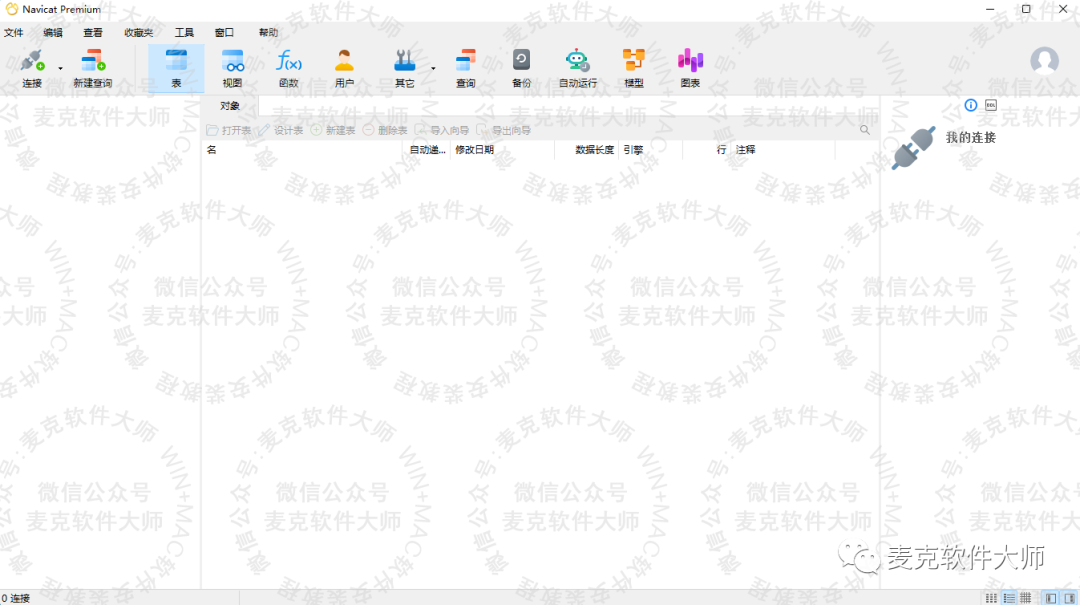Image resolution: width=1080 pixels, height=605 pixels.
Task: Switch to icon grid view in status bar
Action: point(991,598)
